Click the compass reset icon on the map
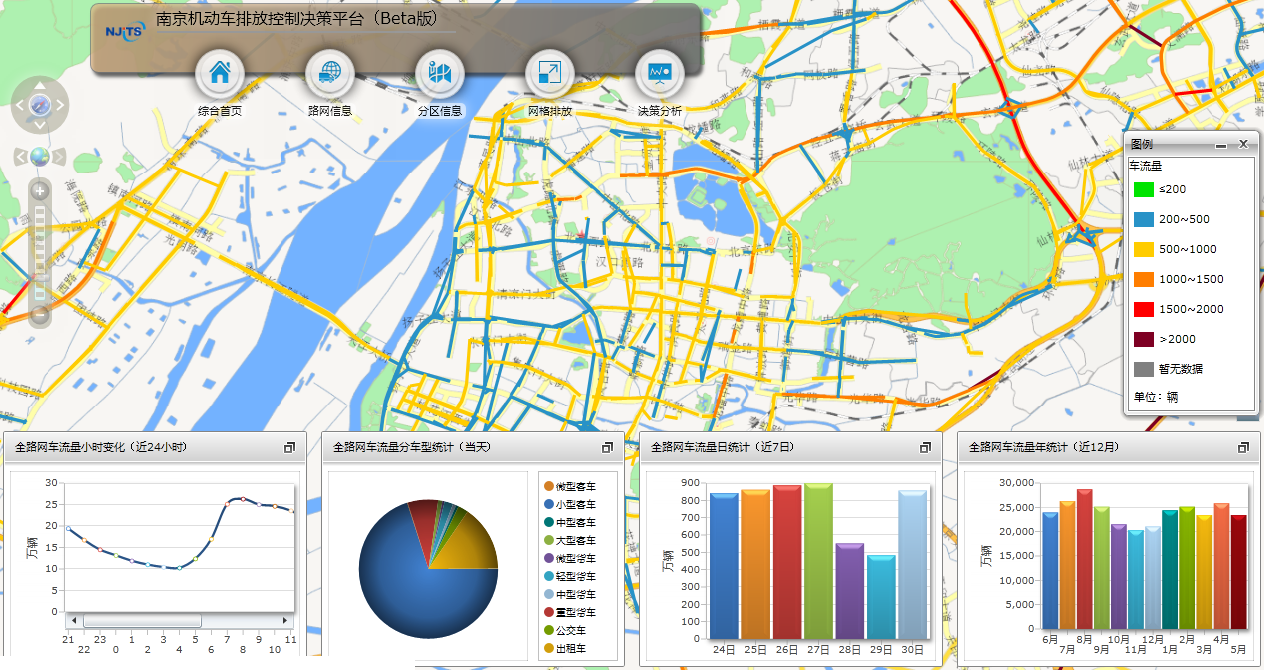Image resolution: width=1264 pixels, height=670 pixels. pyautogui.click(x=40, y=104)
